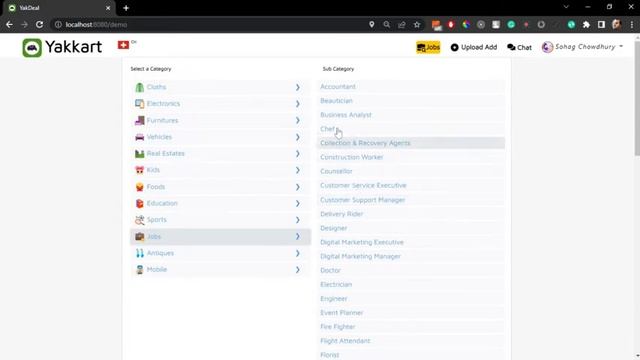
Task: Choose Counsellor sub category
Action: point(411,171)
